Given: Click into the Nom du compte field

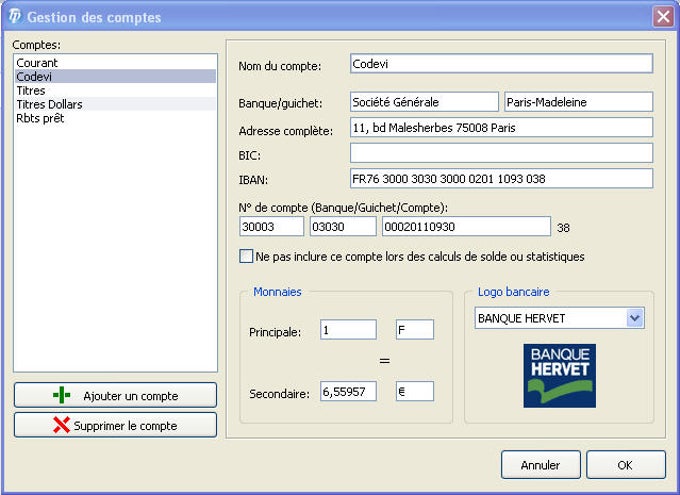Looking at the screenshot, I should pyautogui.click(x=501, y=64).
